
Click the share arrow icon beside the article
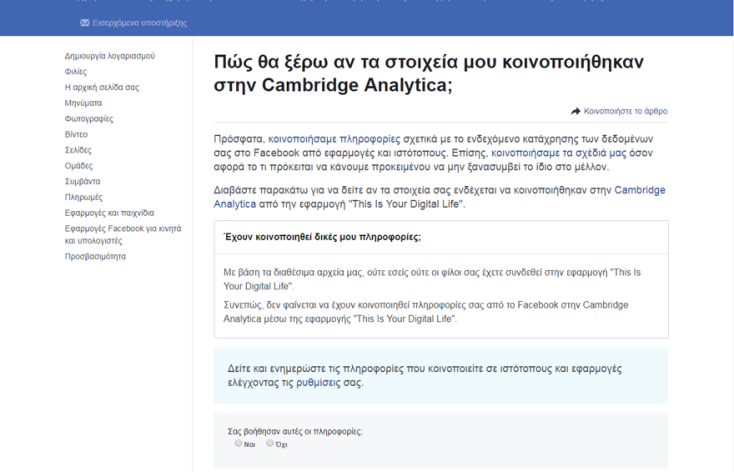click(575, 111)
